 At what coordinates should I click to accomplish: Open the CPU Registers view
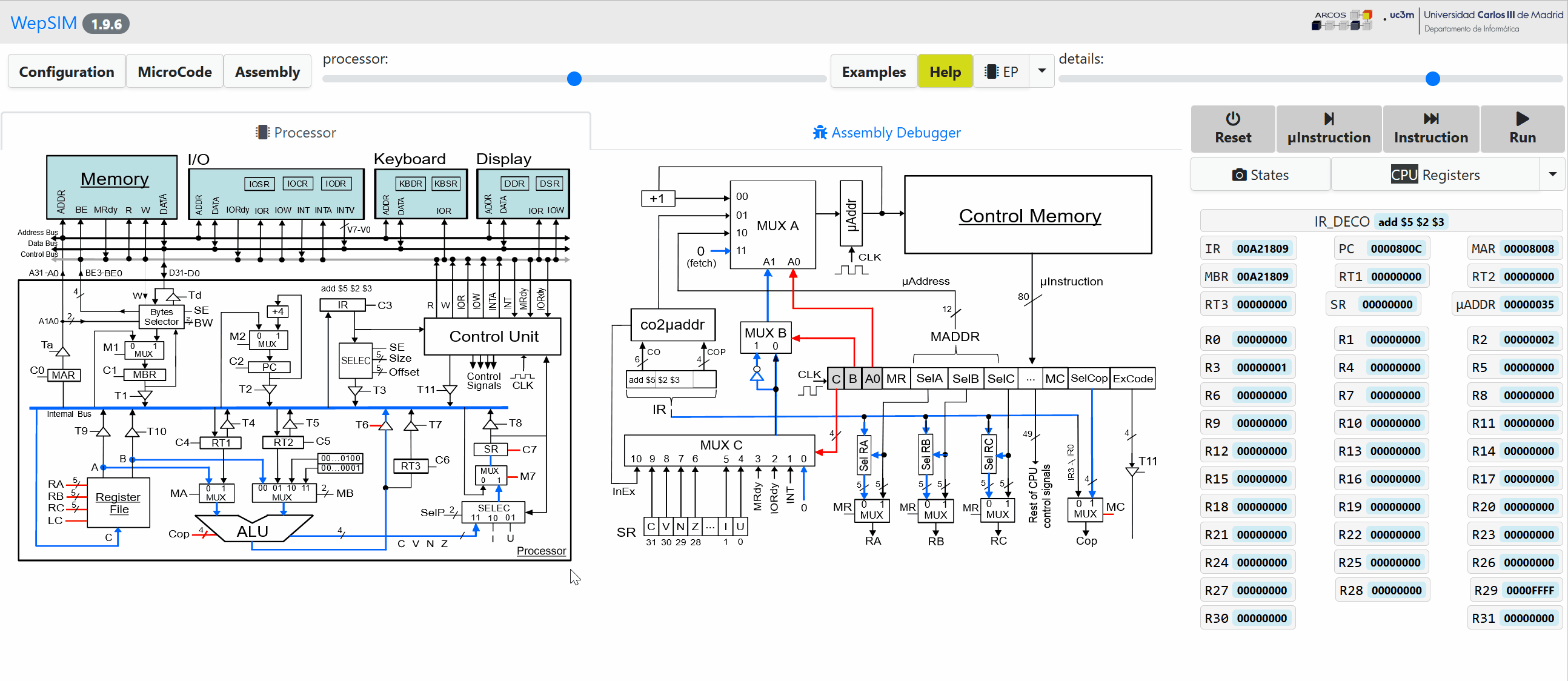[1435, 175]
